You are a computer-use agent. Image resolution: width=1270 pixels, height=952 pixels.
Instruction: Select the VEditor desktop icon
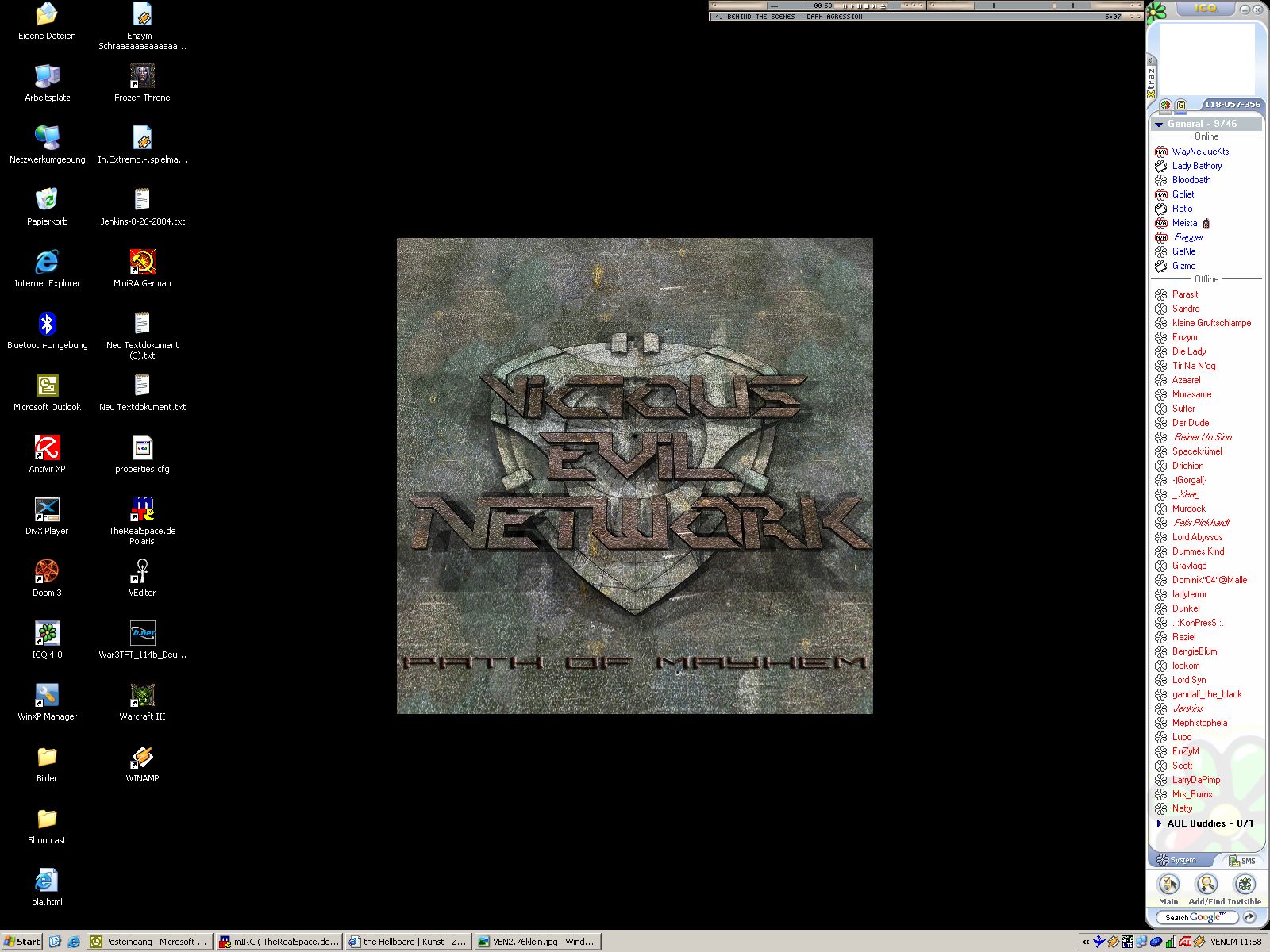click(x=142, y=578)
